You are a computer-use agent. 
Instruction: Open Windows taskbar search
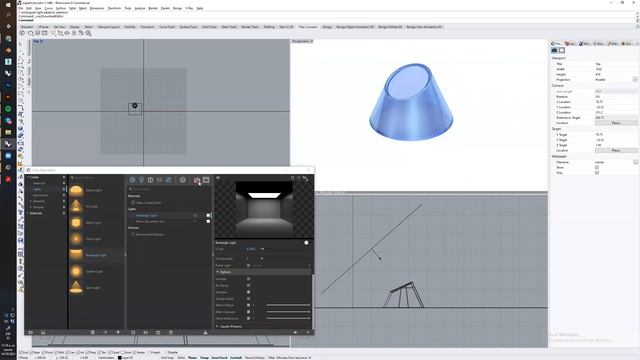coord(8,15)
